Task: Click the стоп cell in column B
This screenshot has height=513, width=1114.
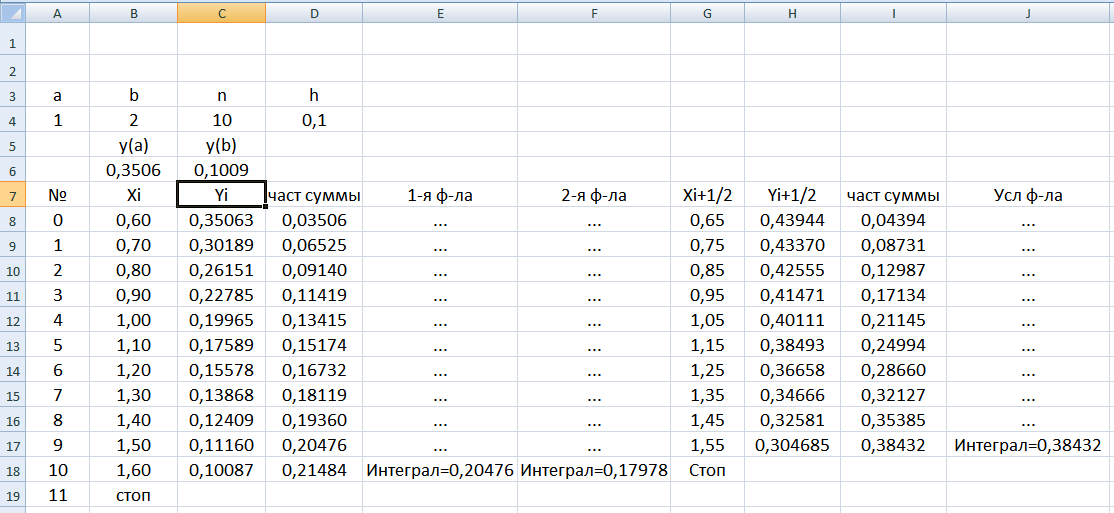Action: [x=134, y=495]
